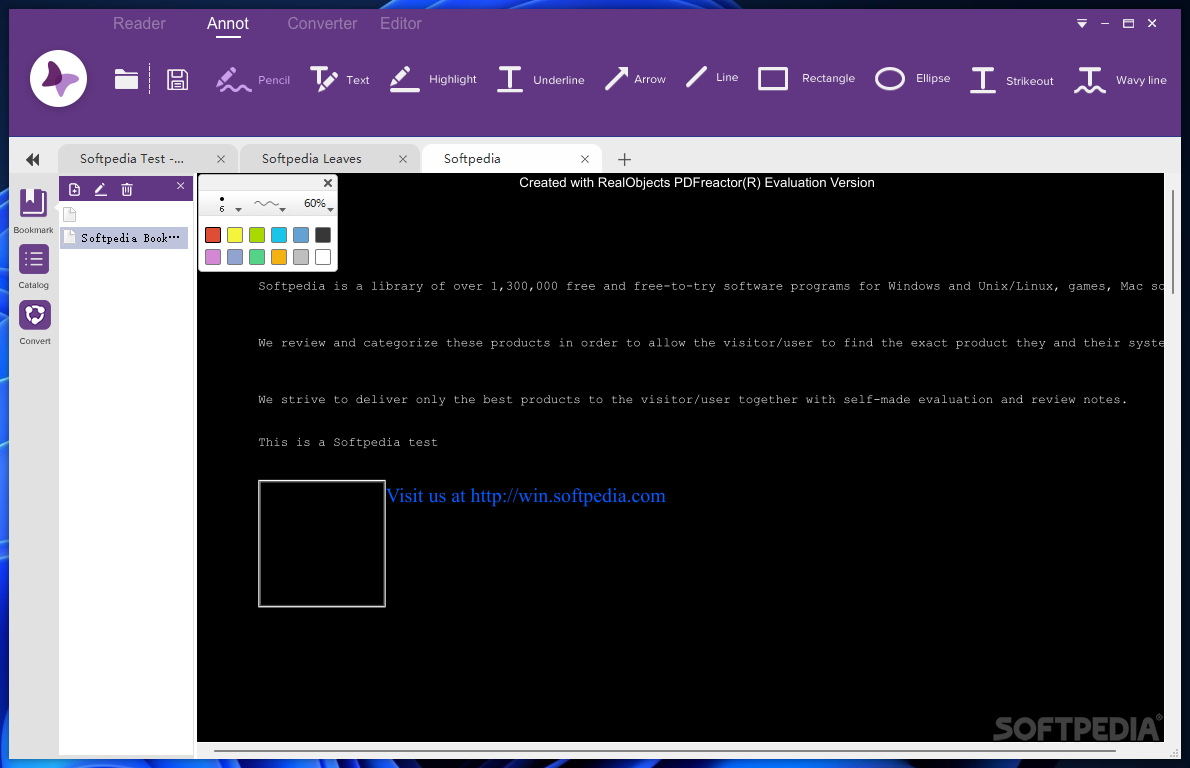Open a file with the folder icon
The height and width of the screenshot is (768, 1190).
[126, 80]
